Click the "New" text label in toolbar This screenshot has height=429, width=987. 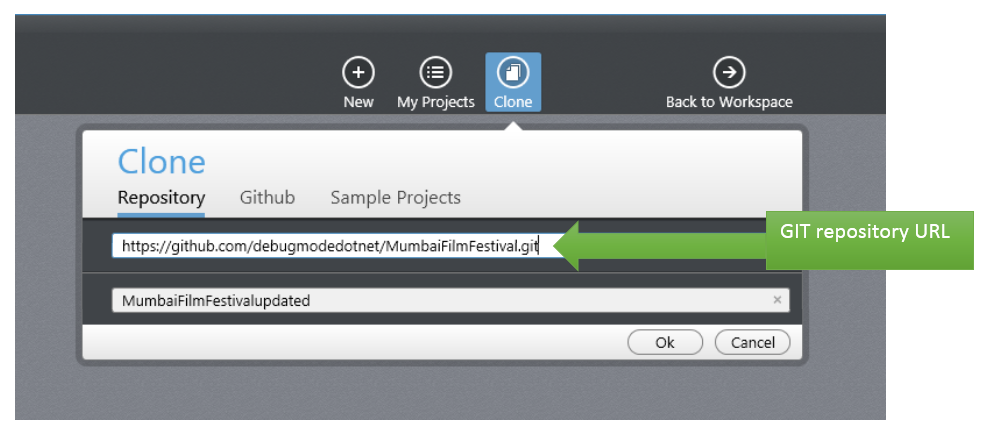(x=358, y=102)
